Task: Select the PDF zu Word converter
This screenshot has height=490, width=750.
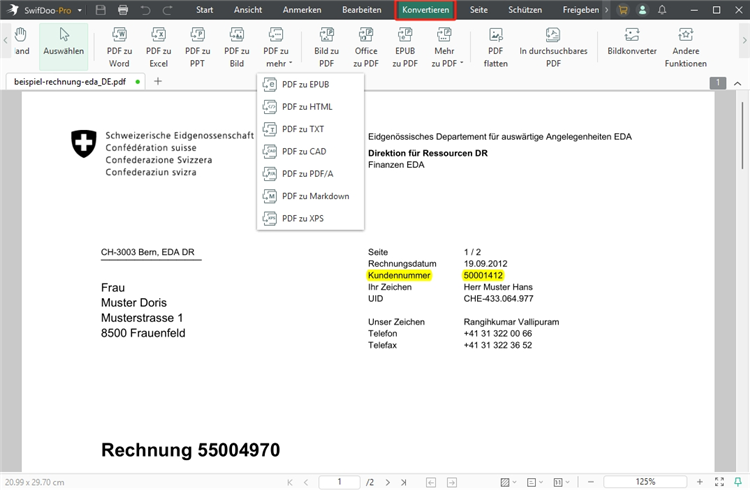Action: pos(119,47)
